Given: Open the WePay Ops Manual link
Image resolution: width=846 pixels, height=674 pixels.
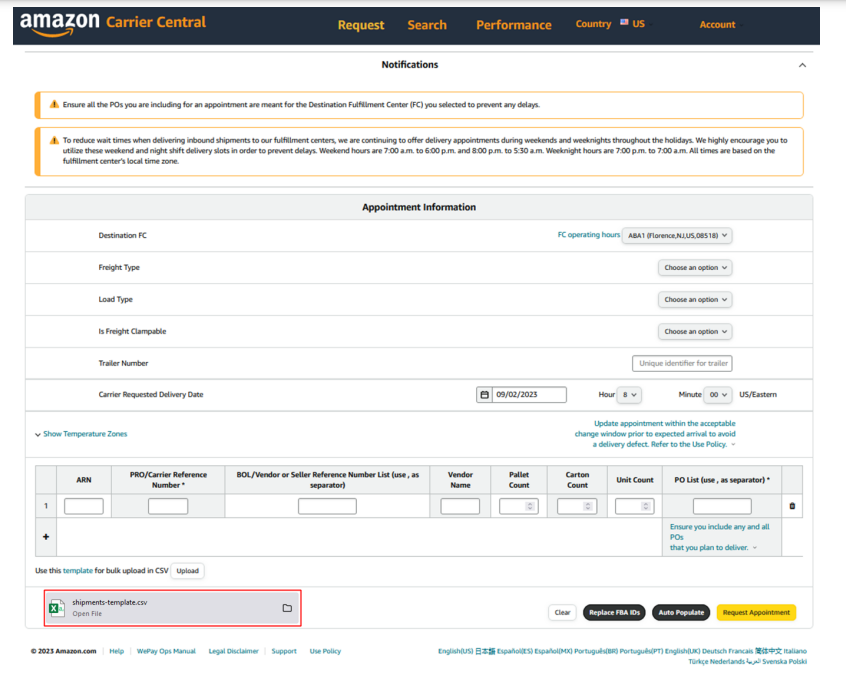Looking at the screenshot, I should point(166,651).
